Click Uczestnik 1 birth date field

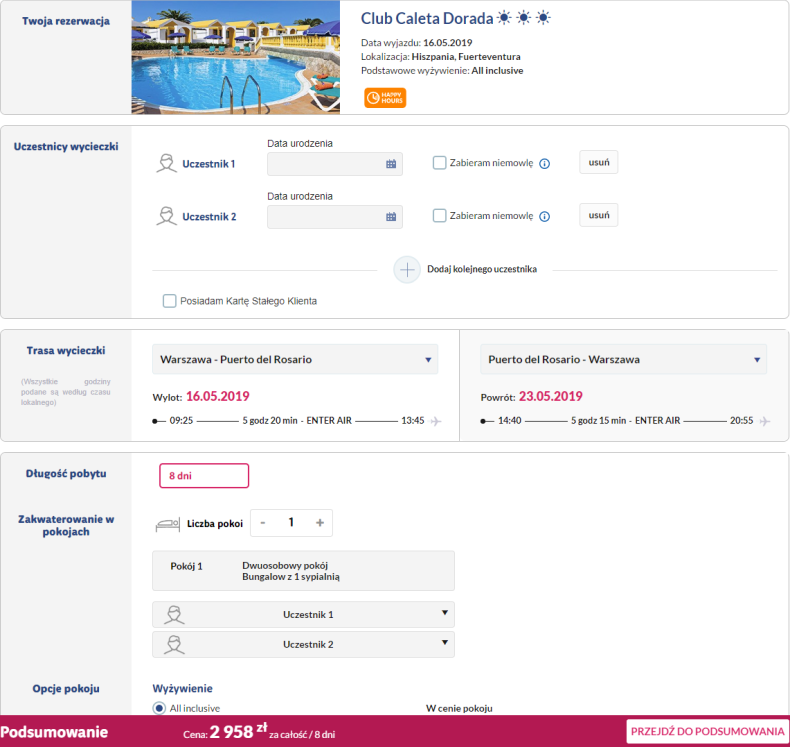pos(335,164)
